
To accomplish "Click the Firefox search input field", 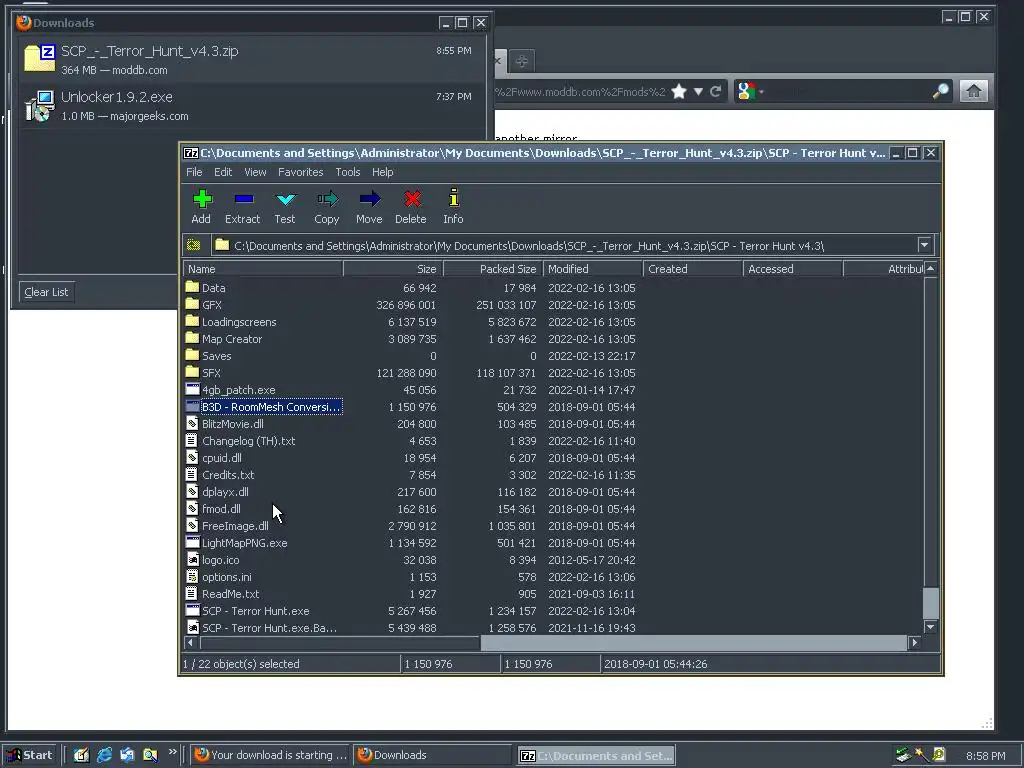I will pos(846,91).
